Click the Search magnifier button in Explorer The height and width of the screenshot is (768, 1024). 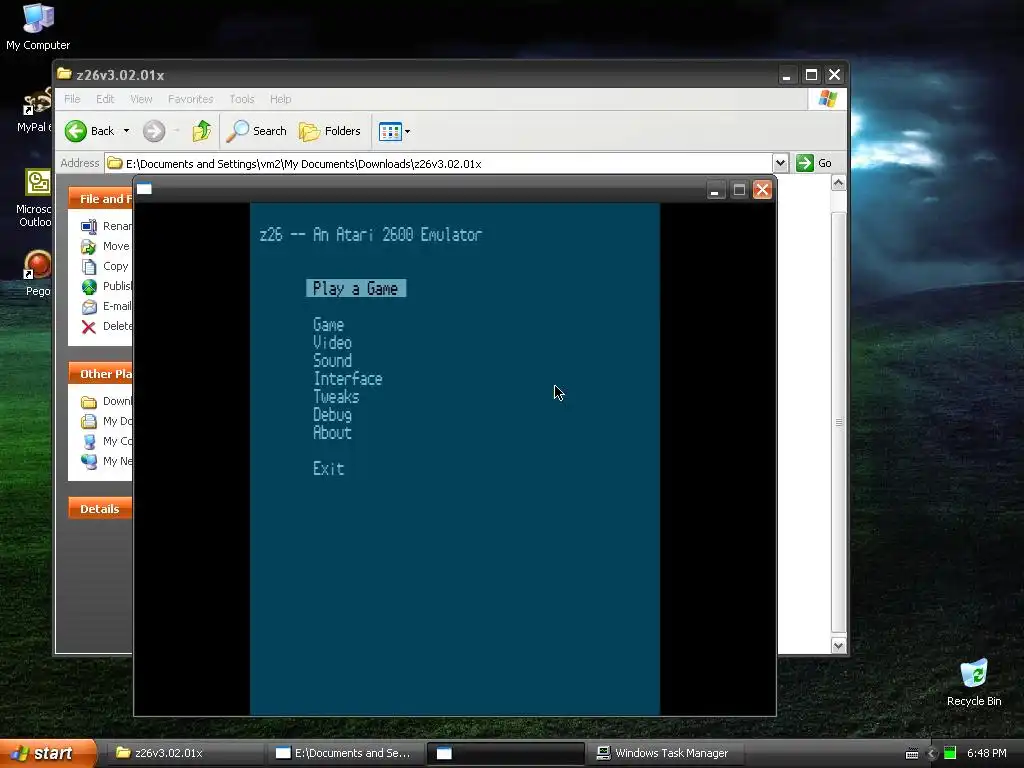(257, 131)
